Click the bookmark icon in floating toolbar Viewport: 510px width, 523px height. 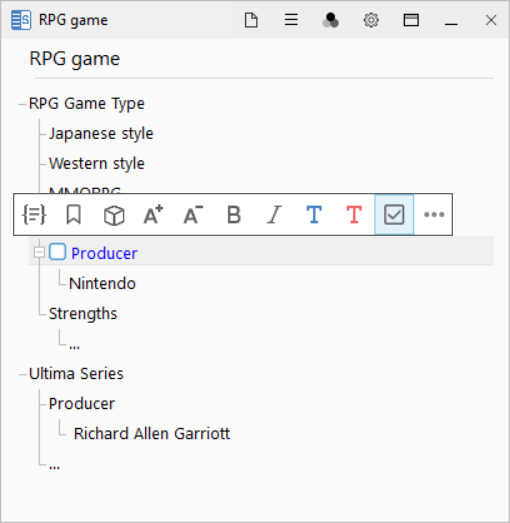[74, 214]
